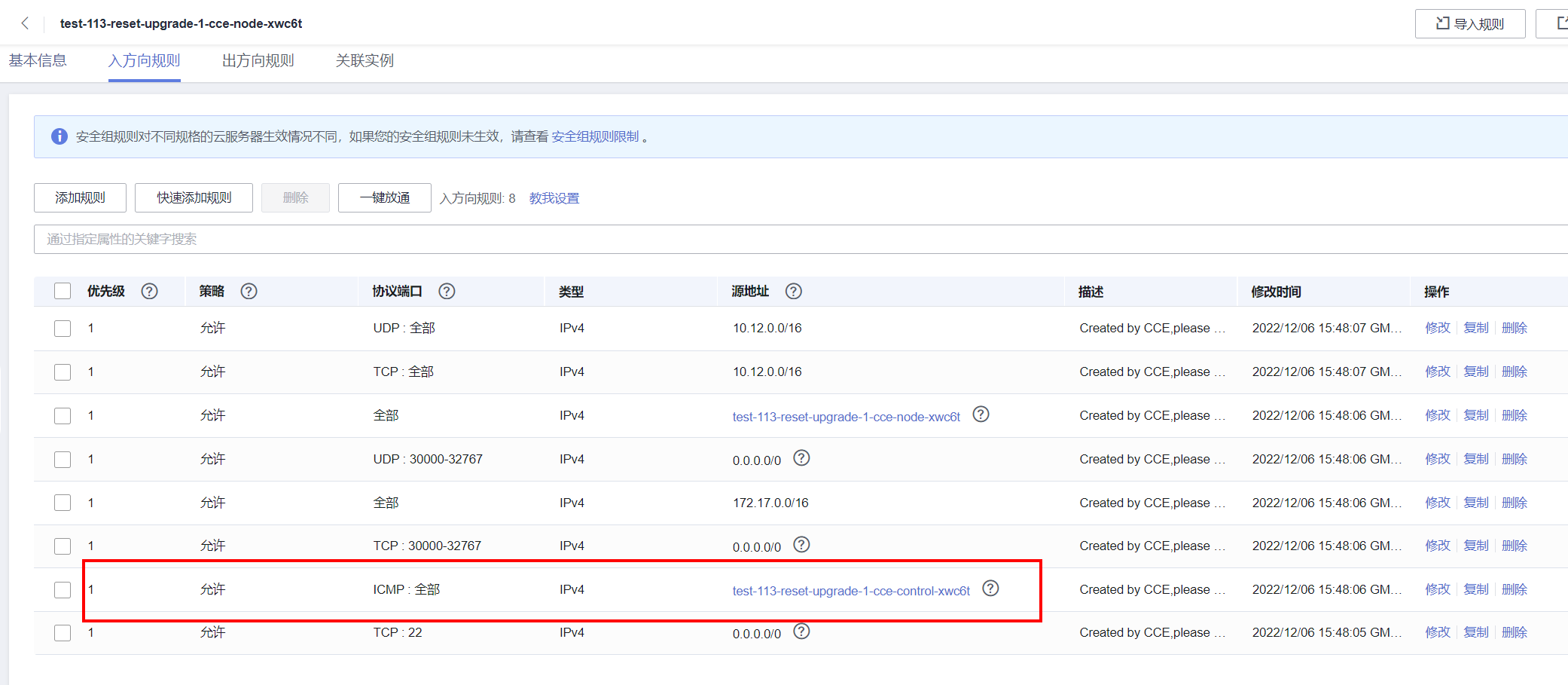Click help icon for TCP 22 source address
This screenshot has width=1568, height=685.
pyautogui.click(x=801, y=631)
